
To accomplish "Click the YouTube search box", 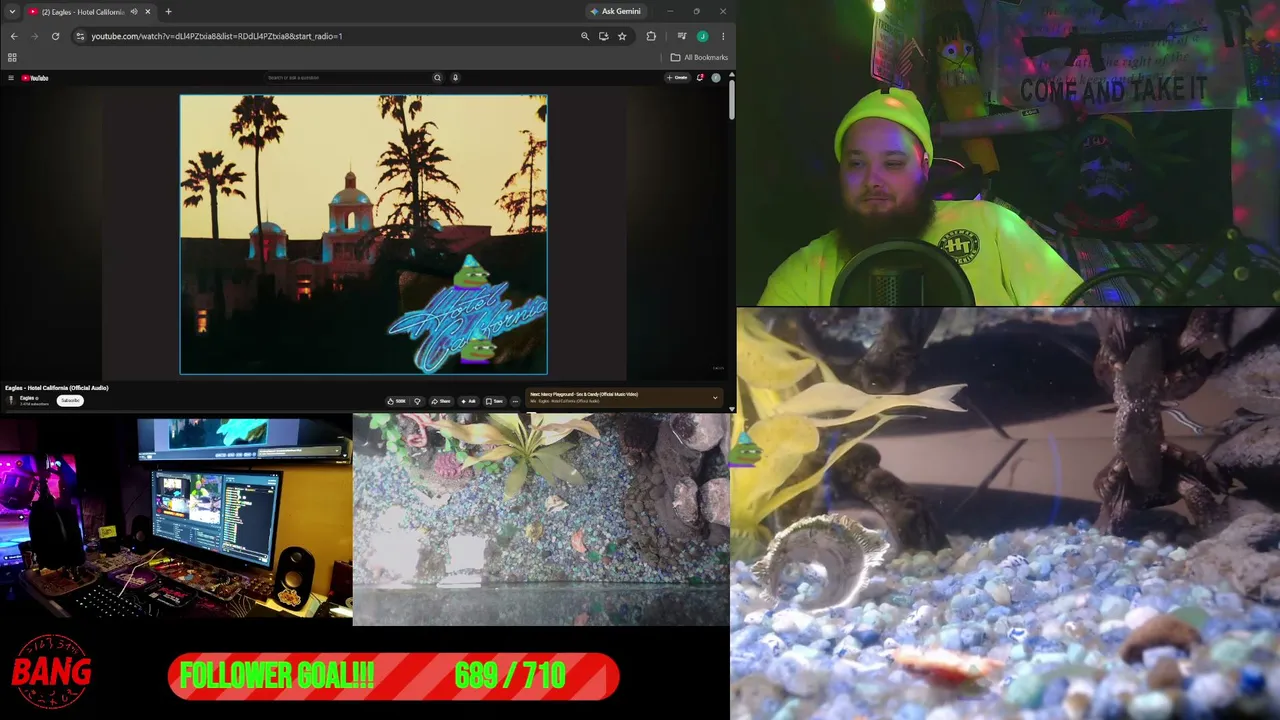I will click(x=347, y=78).
